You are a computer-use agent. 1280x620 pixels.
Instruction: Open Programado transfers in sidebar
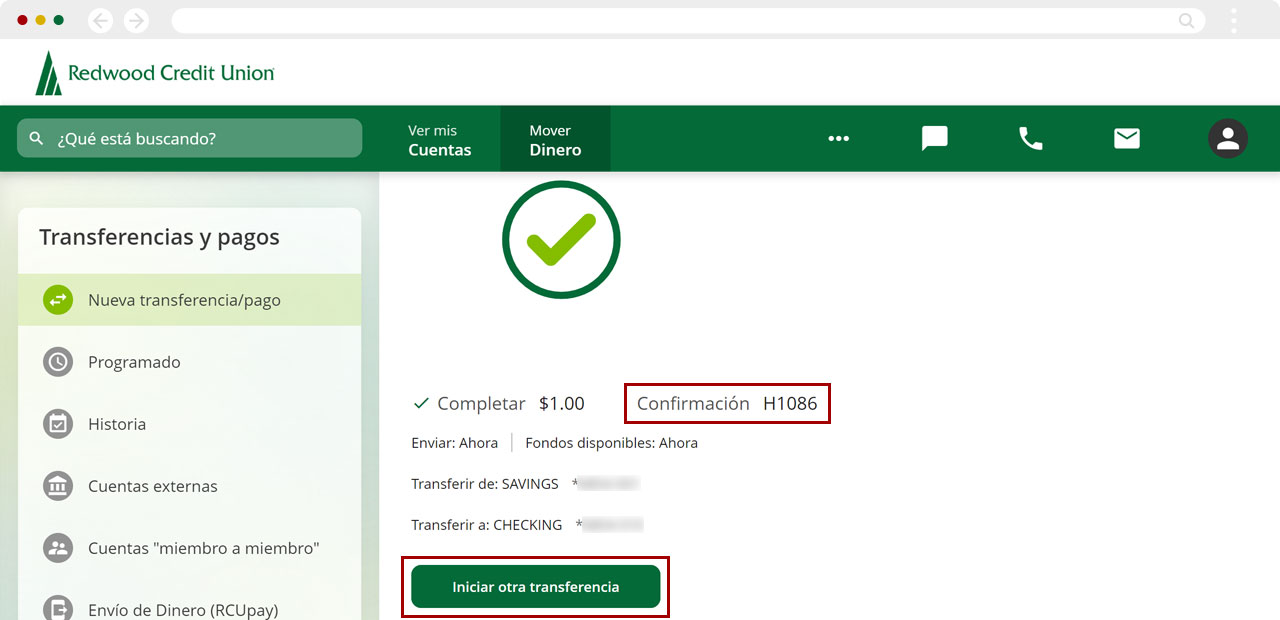point(134,362)
